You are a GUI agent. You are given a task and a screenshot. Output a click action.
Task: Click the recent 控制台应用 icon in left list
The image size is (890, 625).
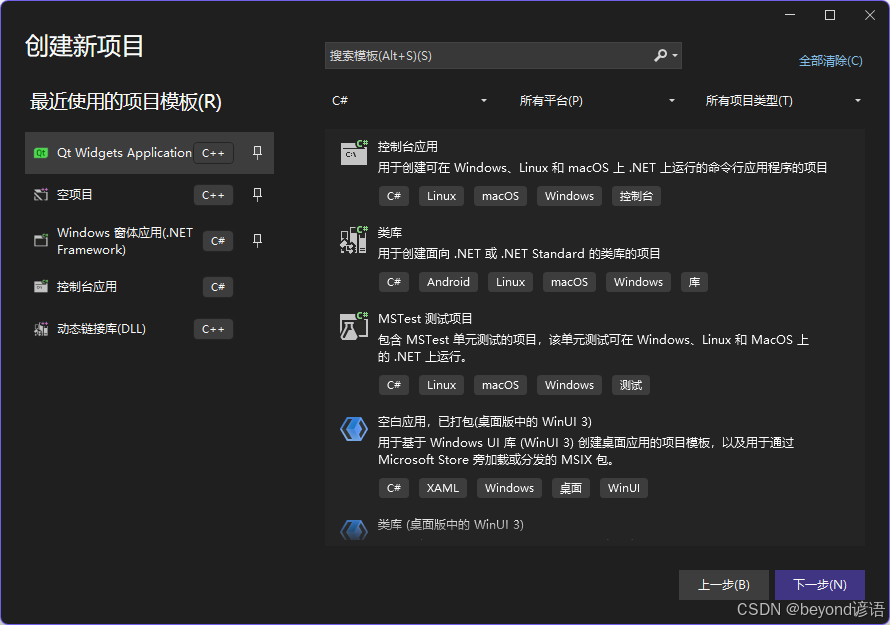(41, 287)
